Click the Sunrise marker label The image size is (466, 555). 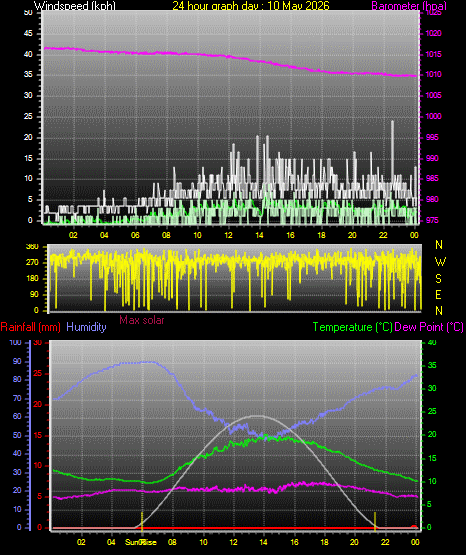pyautogui.click(x=141, y=542)
